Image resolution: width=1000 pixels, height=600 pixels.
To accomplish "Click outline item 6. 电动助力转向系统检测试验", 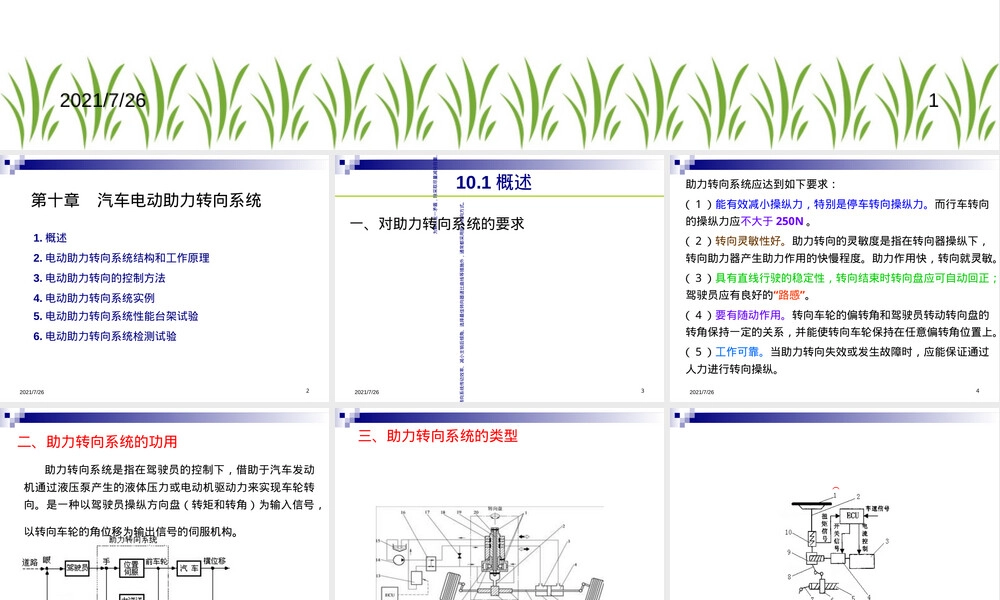I will [105, 336].
